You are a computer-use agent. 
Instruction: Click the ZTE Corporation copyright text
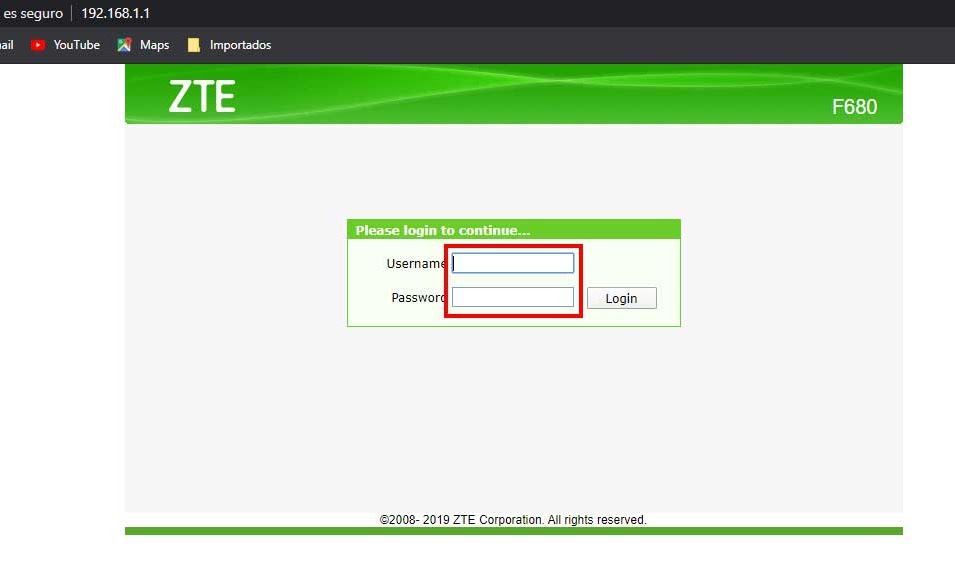click(513, 520)
